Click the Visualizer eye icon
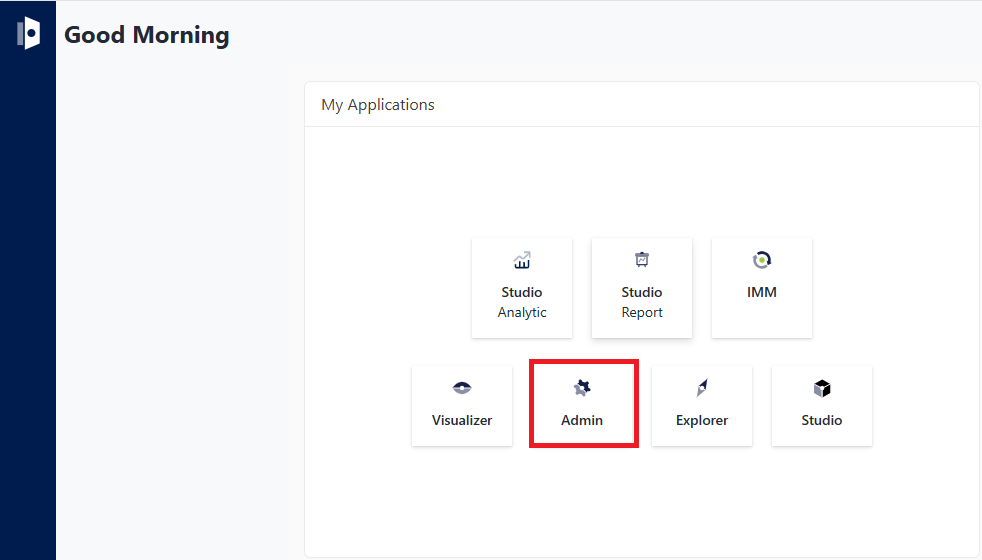This screenshot has width=982, height=560. tap(462, 388)
